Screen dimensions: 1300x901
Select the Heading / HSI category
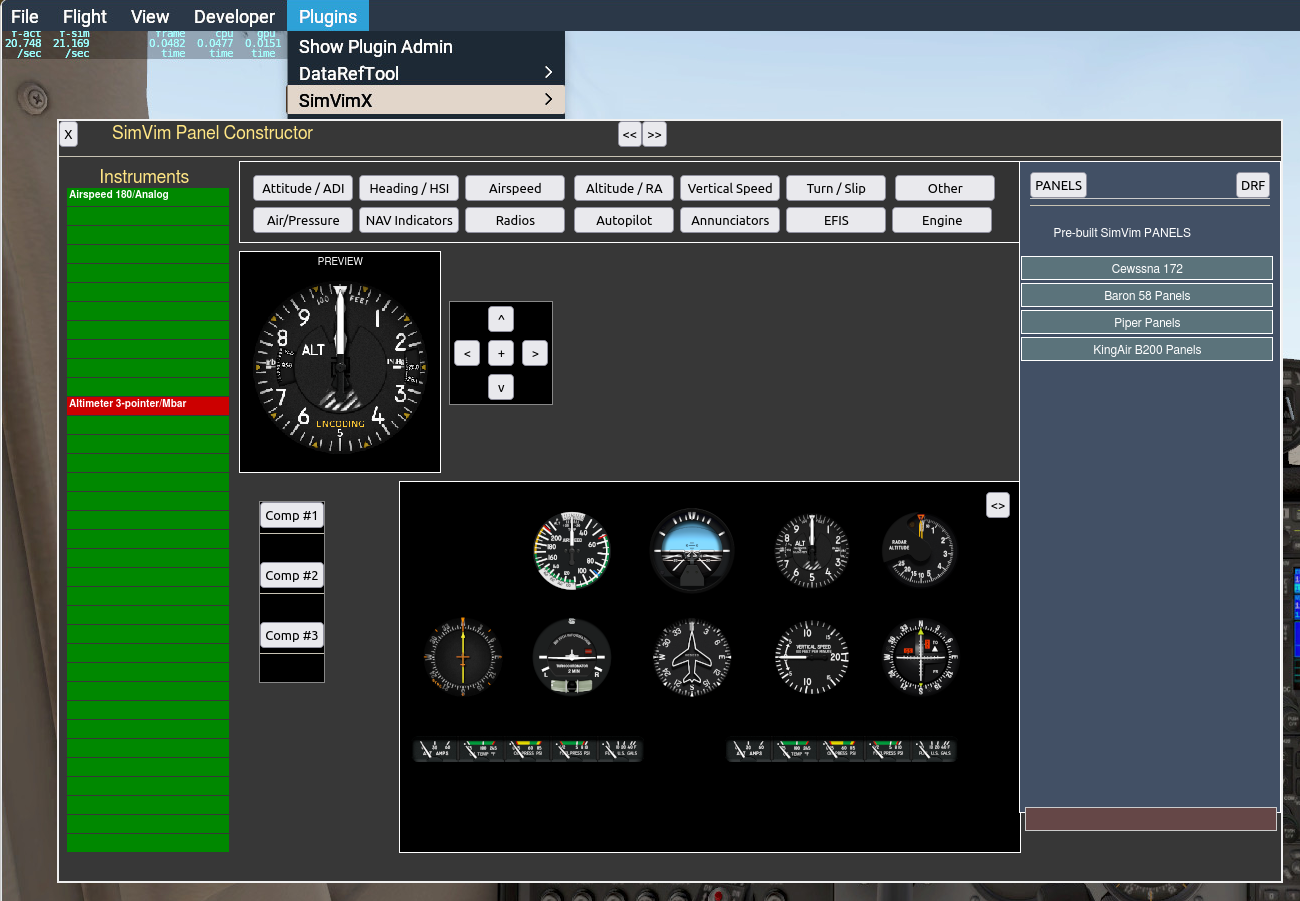point(409,188)
